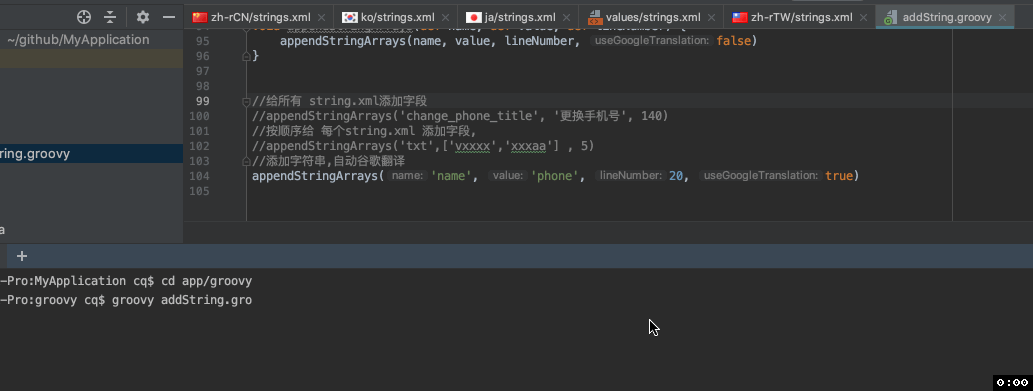The image size is (1033, 391).
Task: Click the Taiwan flag icon on zh-rTW tab
Action: [740, 18]
